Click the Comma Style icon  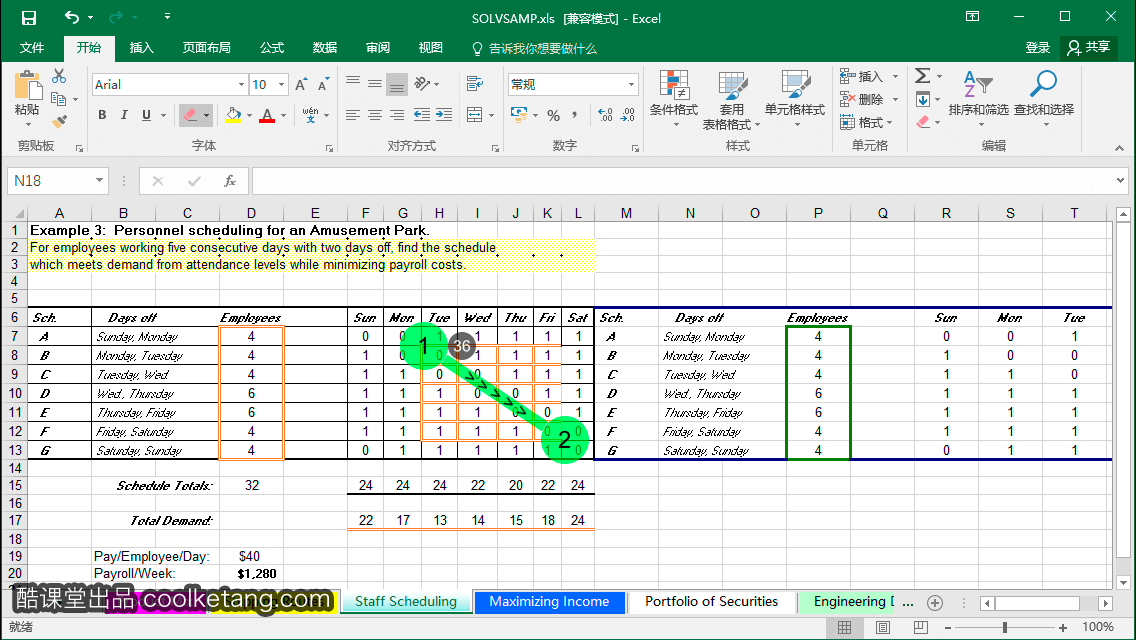pos(575,115)
